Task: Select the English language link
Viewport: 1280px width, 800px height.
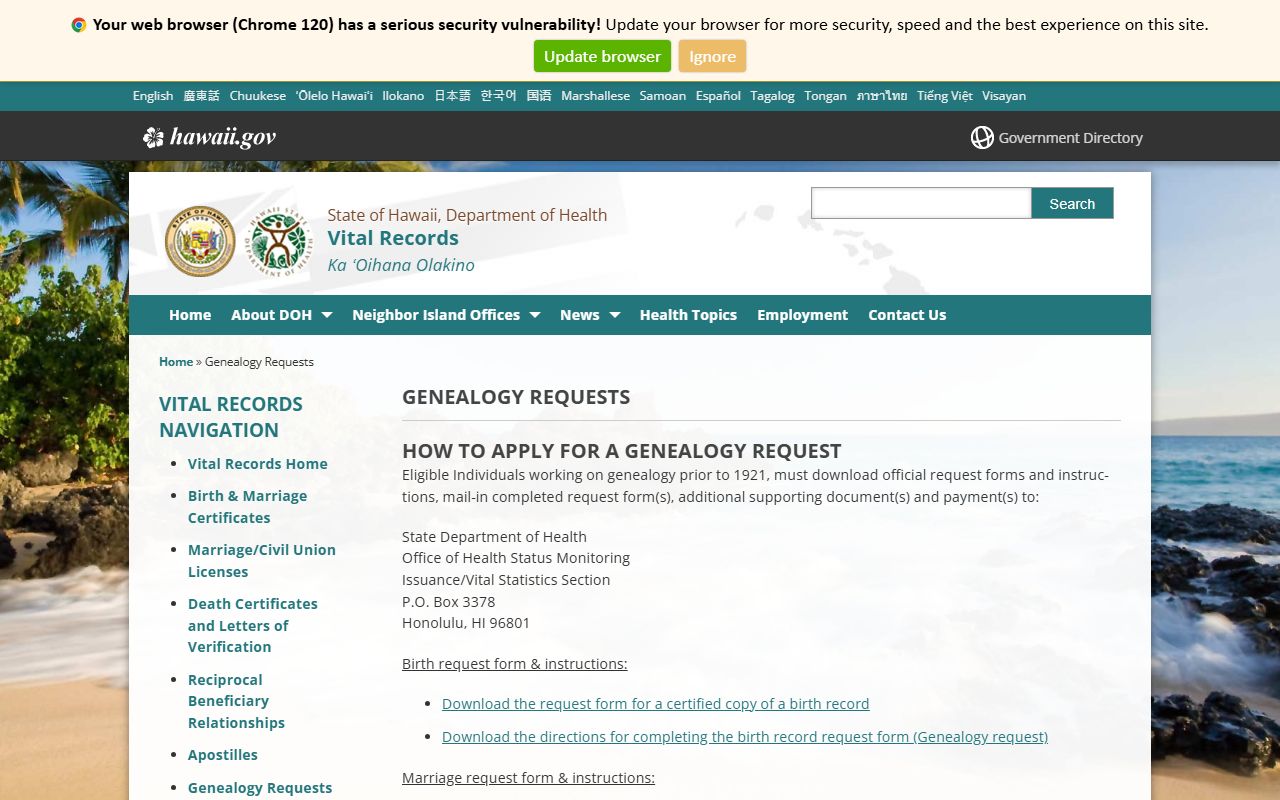Action: (x=153, y=96)
